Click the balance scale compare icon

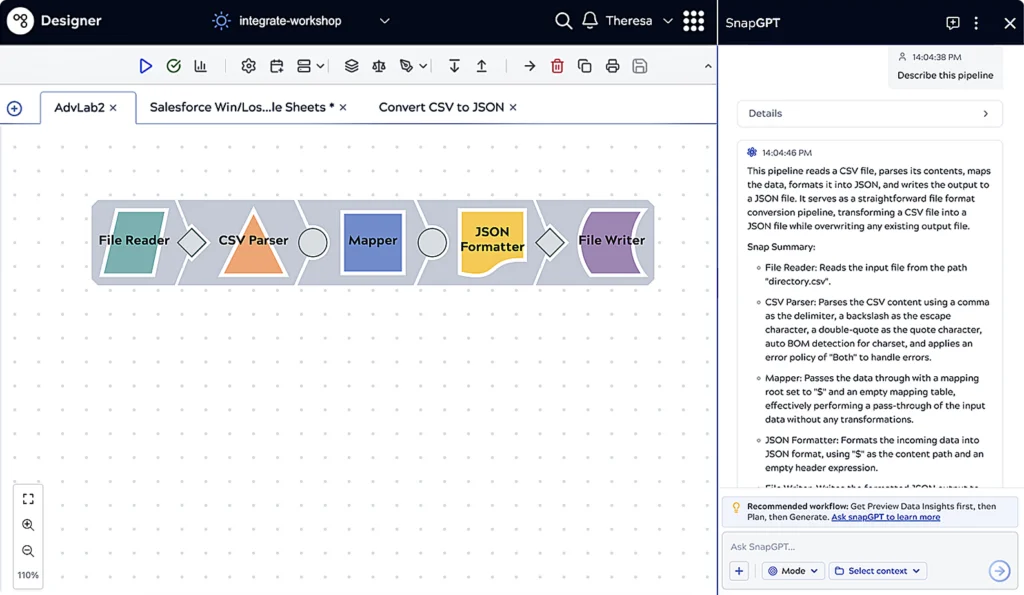[379, 66]
